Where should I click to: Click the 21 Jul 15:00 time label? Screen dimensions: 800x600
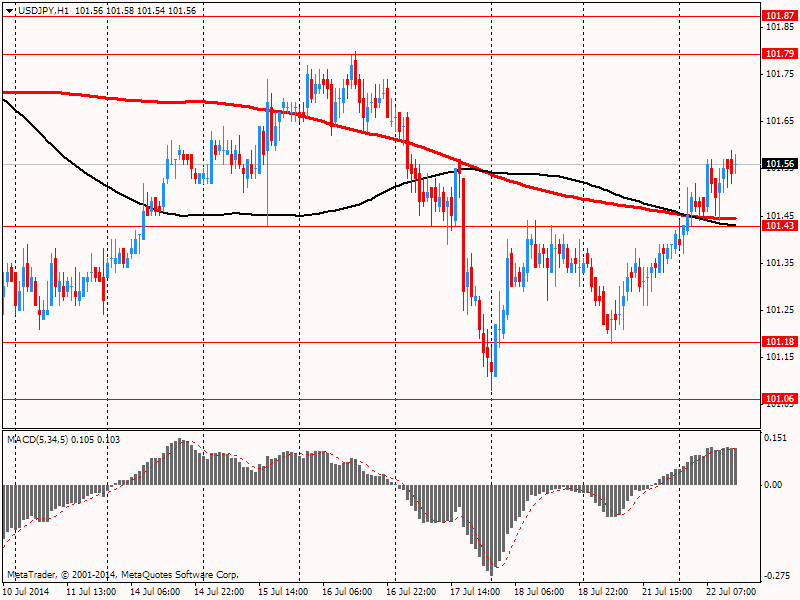(x=667, y=591)
